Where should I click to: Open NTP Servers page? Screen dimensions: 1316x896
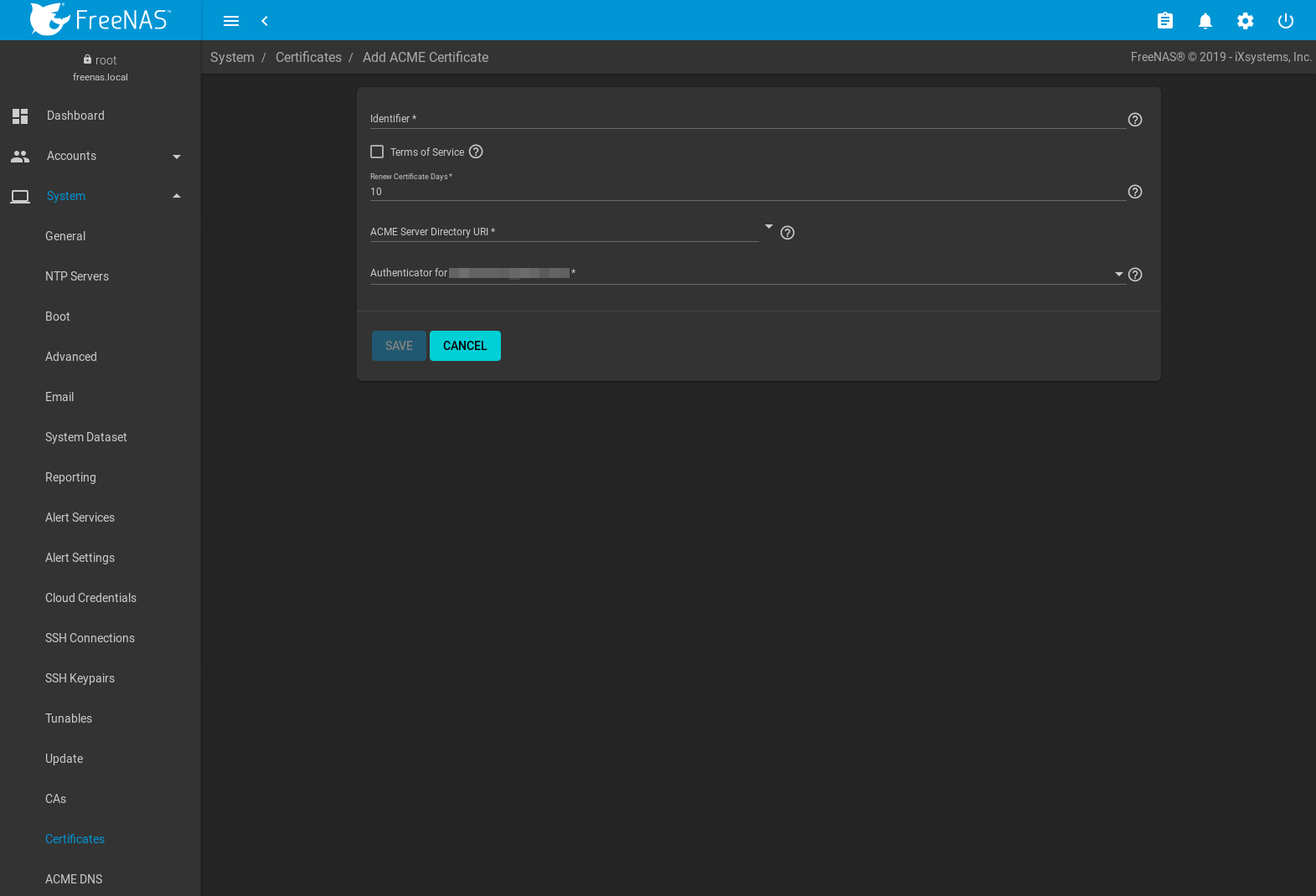[77, 276]
